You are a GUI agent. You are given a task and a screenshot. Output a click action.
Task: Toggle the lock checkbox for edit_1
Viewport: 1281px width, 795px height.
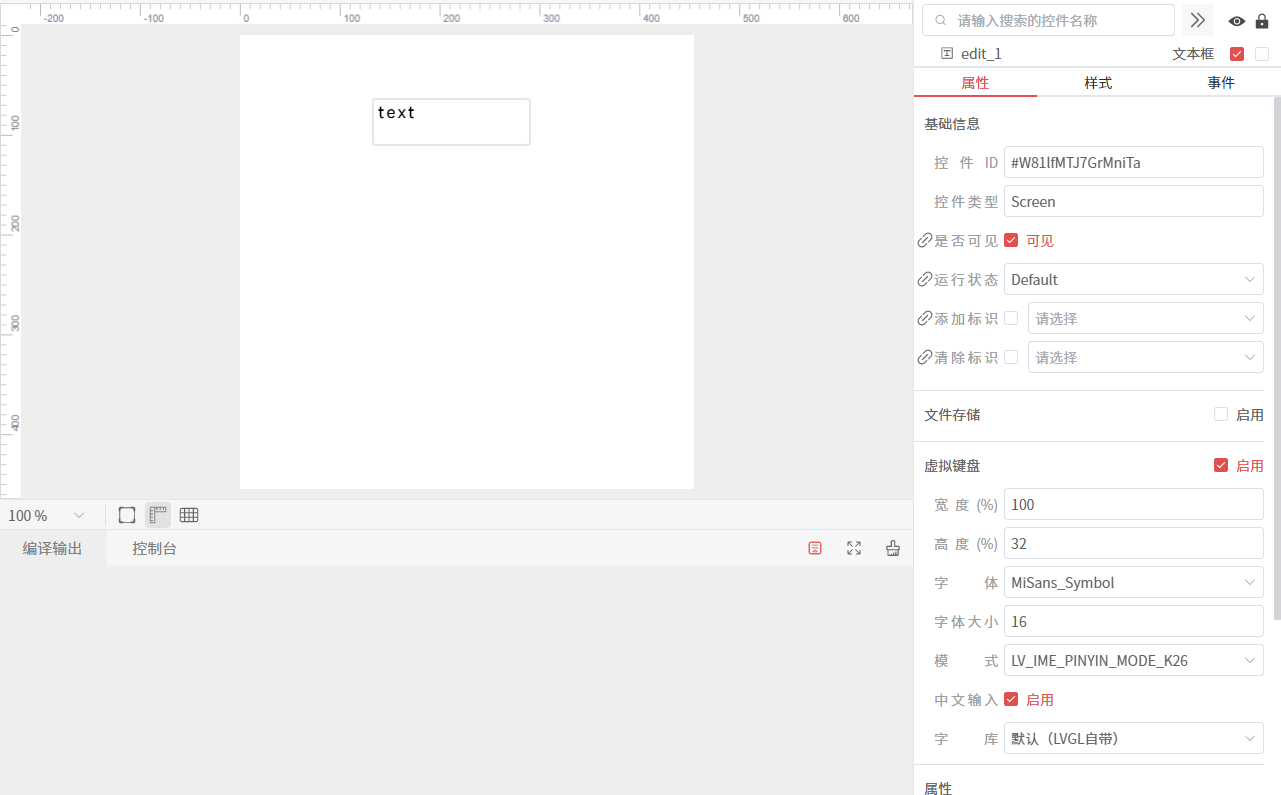[x=1262, y=54]
